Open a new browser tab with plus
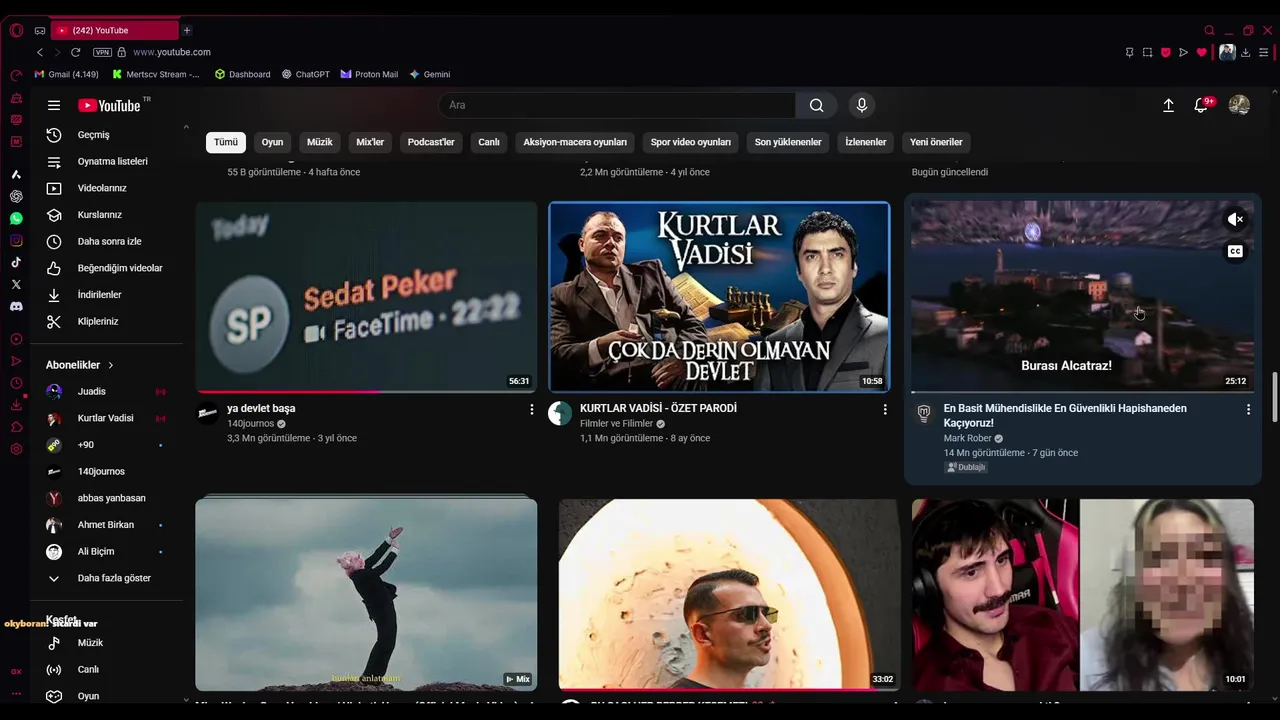The image size is (1280, 720). point(186,30)
